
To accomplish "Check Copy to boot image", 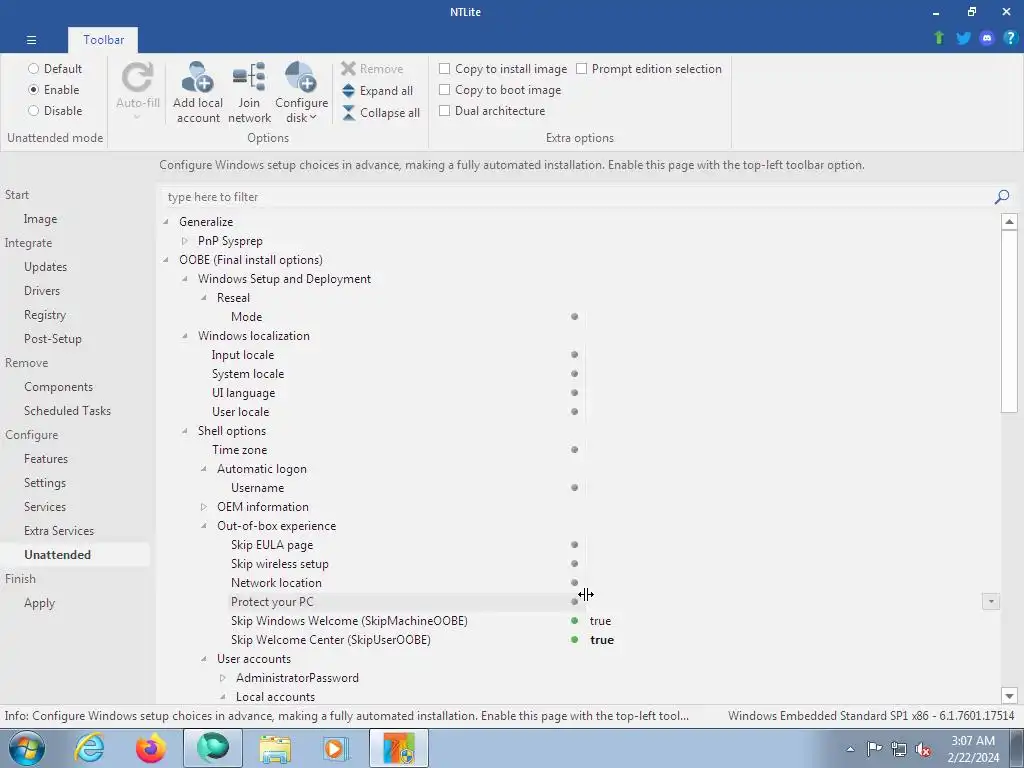I will 445,89.
